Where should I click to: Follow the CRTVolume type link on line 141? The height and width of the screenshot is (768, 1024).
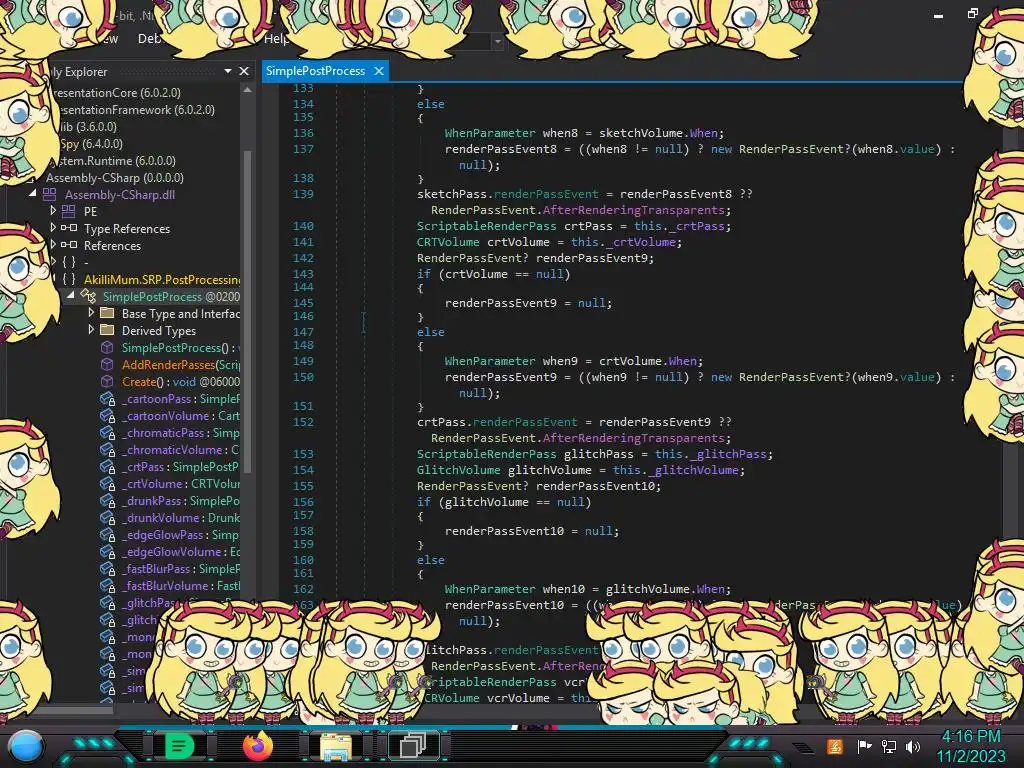click(448, 242)
